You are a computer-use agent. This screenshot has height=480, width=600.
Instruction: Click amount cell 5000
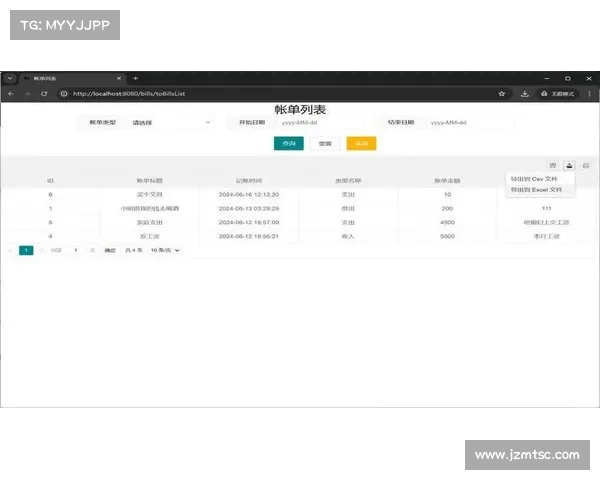[x=447, y=236]
